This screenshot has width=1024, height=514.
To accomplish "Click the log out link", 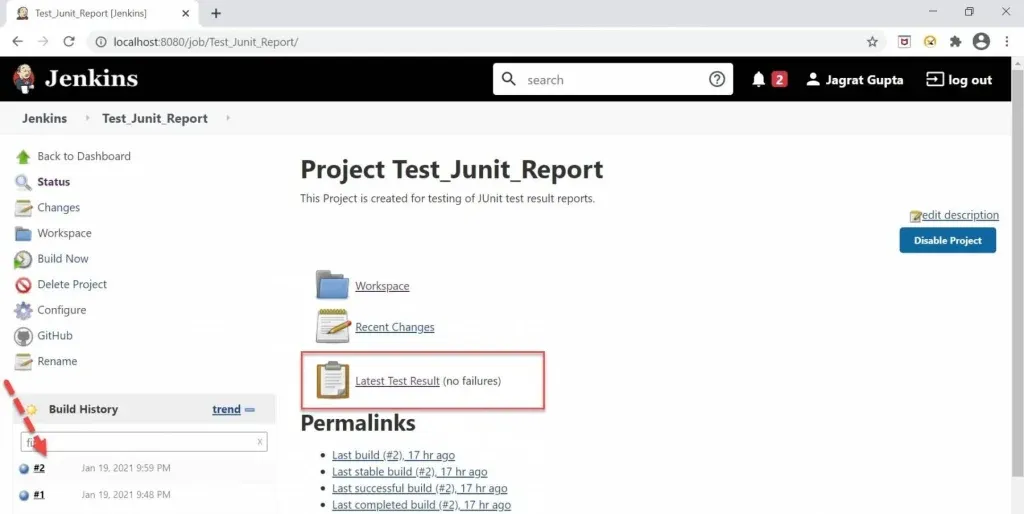I will [970, 80].
